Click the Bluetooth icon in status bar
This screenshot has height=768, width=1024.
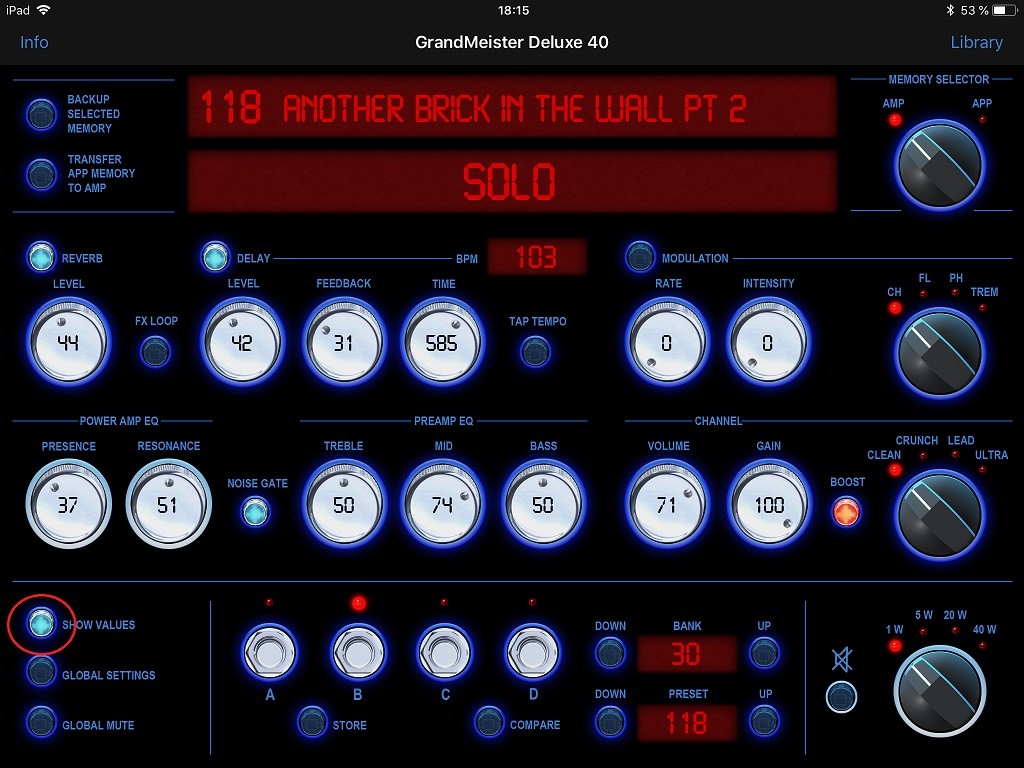tap(950, 10)
